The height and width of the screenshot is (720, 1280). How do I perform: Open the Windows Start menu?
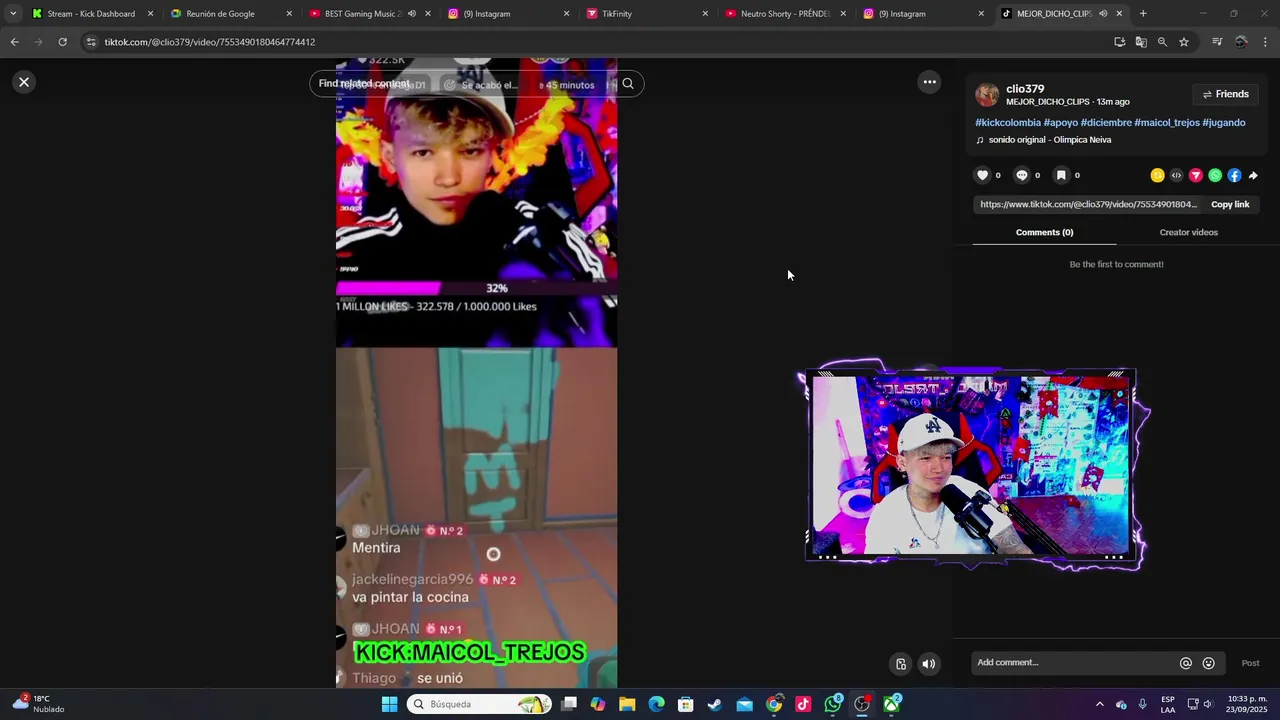389,704
